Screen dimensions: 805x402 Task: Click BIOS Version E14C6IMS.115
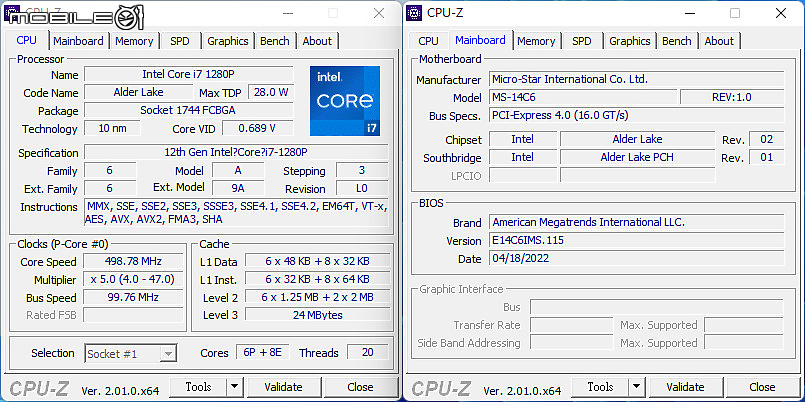(x=637, y=240)
